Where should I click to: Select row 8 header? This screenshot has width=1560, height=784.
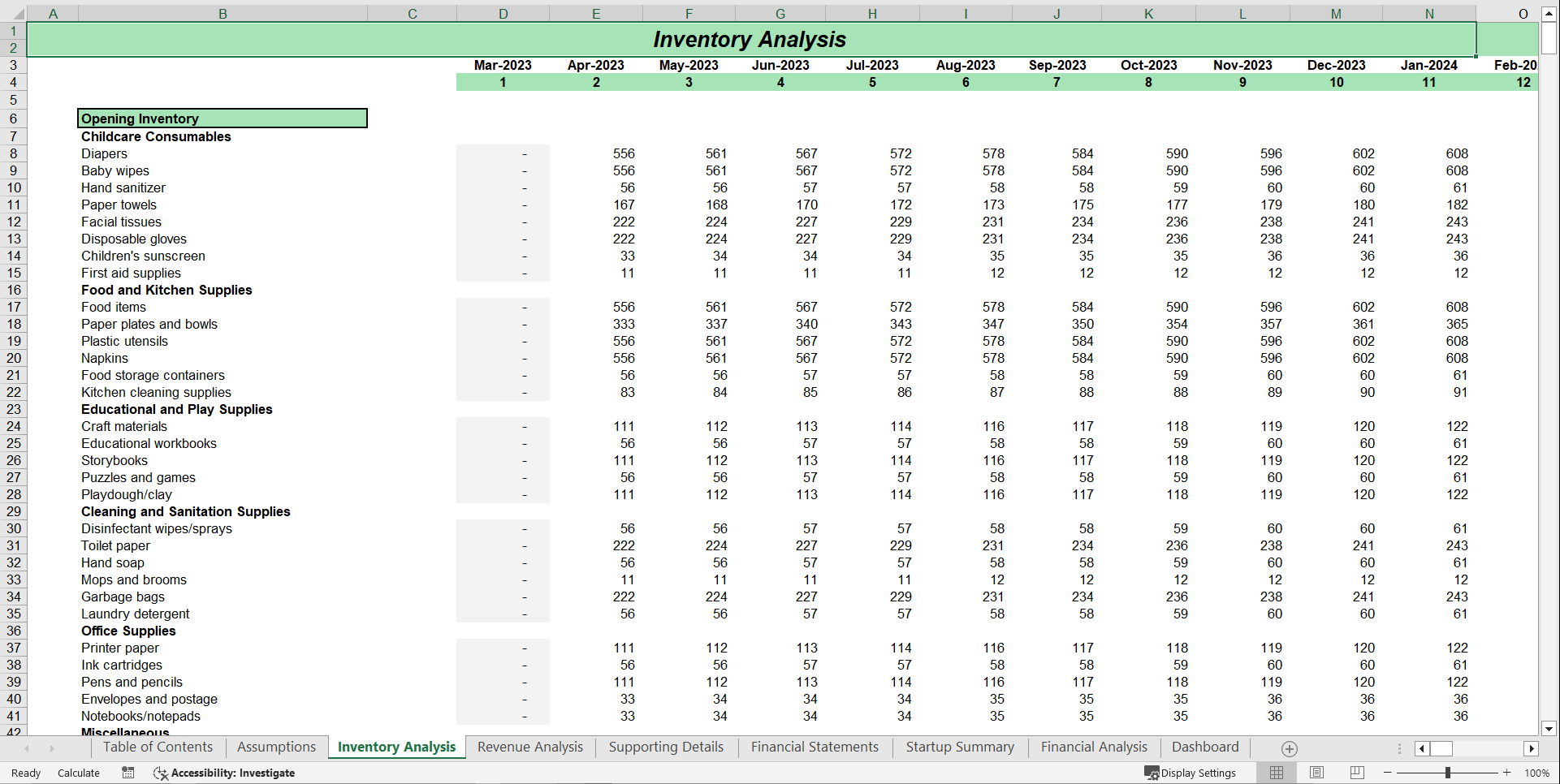tap(13, 153)
